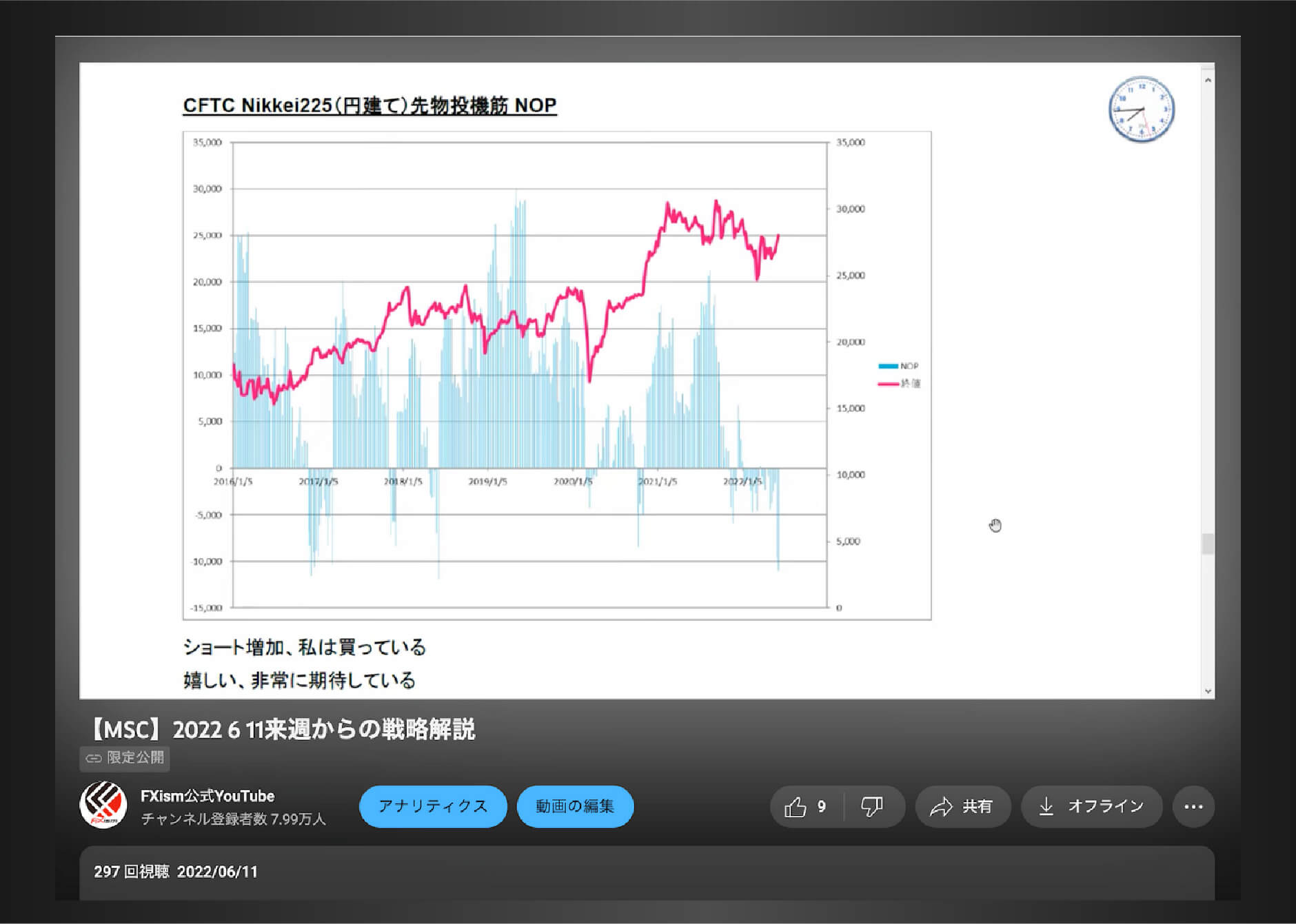Click the text 嬉しい、非常に期待している
1296x924 pixels.
click(x=299, y=680)
